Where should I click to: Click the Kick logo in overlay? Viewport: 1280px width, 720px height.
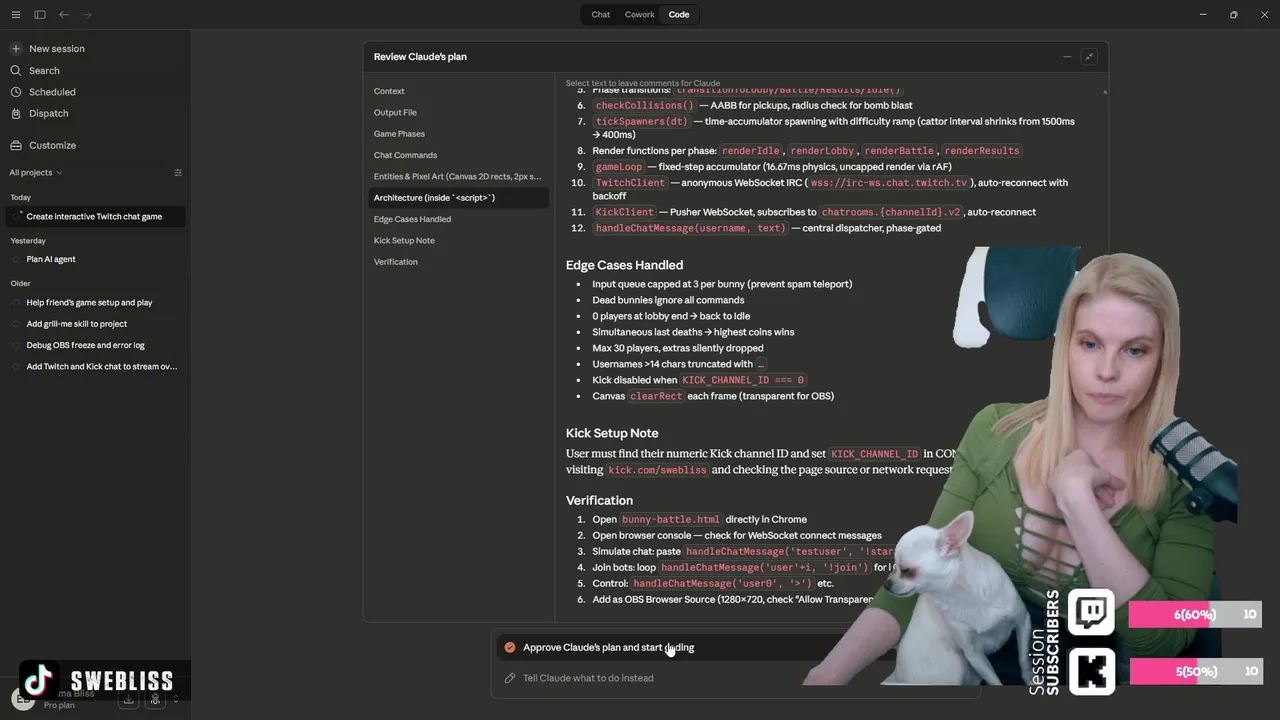1091,670
